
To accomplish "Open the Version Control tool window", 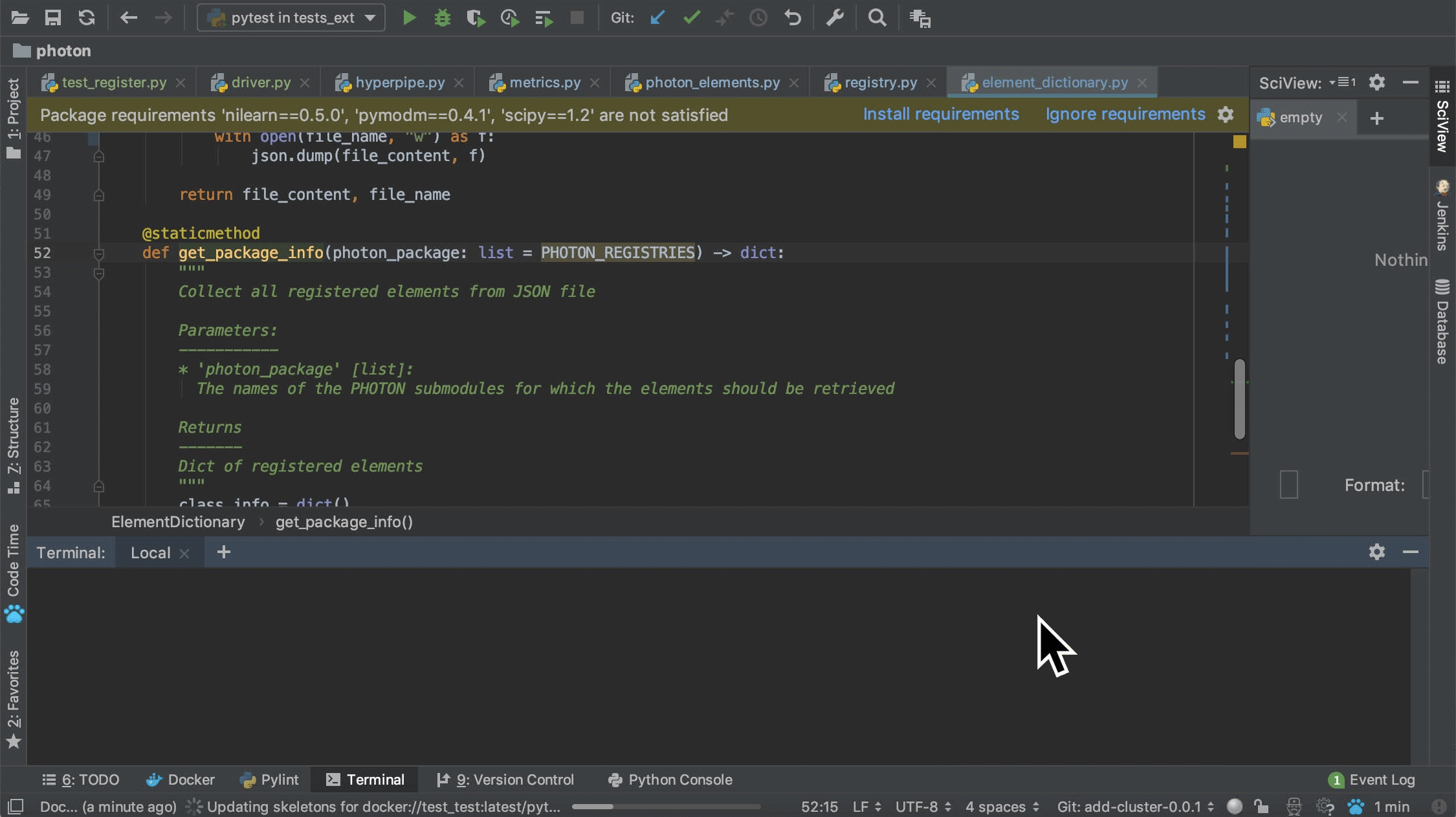I will [x=505, y=779].
